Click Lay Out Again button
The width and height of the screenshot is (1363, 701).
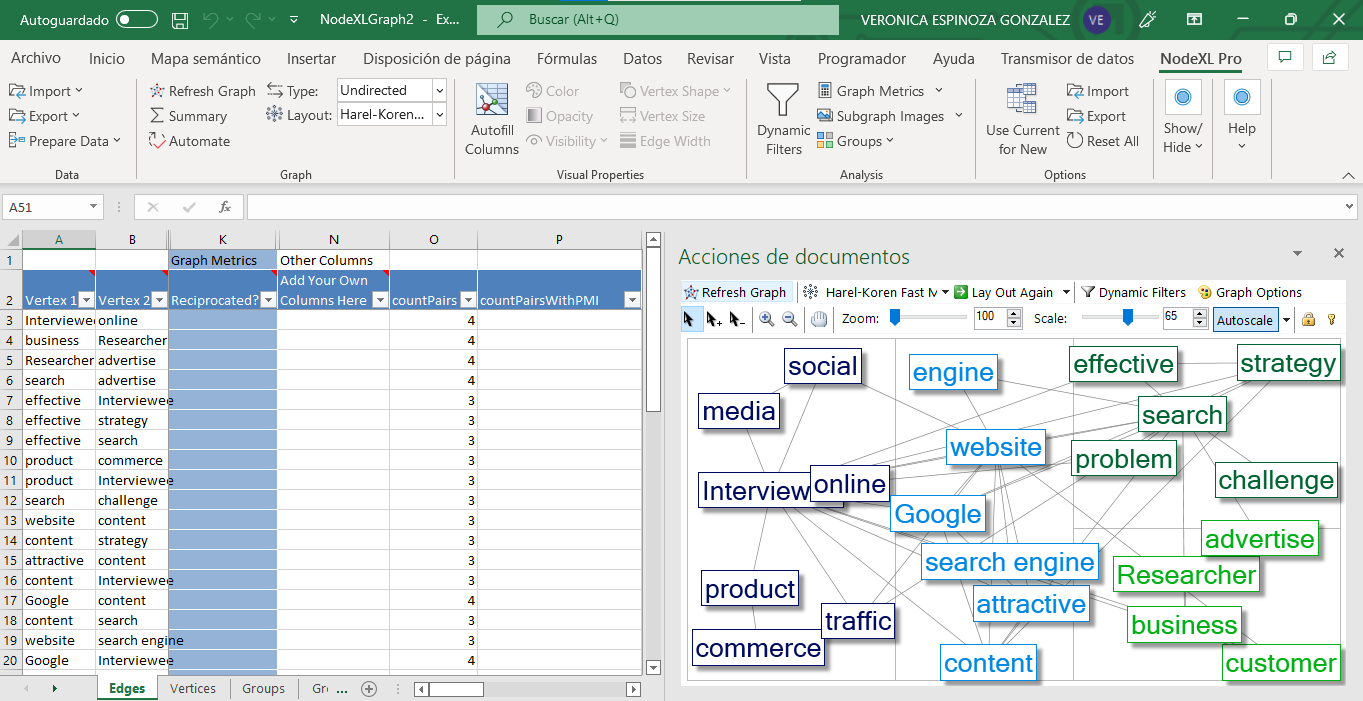pyautogui.click(x=1003, y=292)
